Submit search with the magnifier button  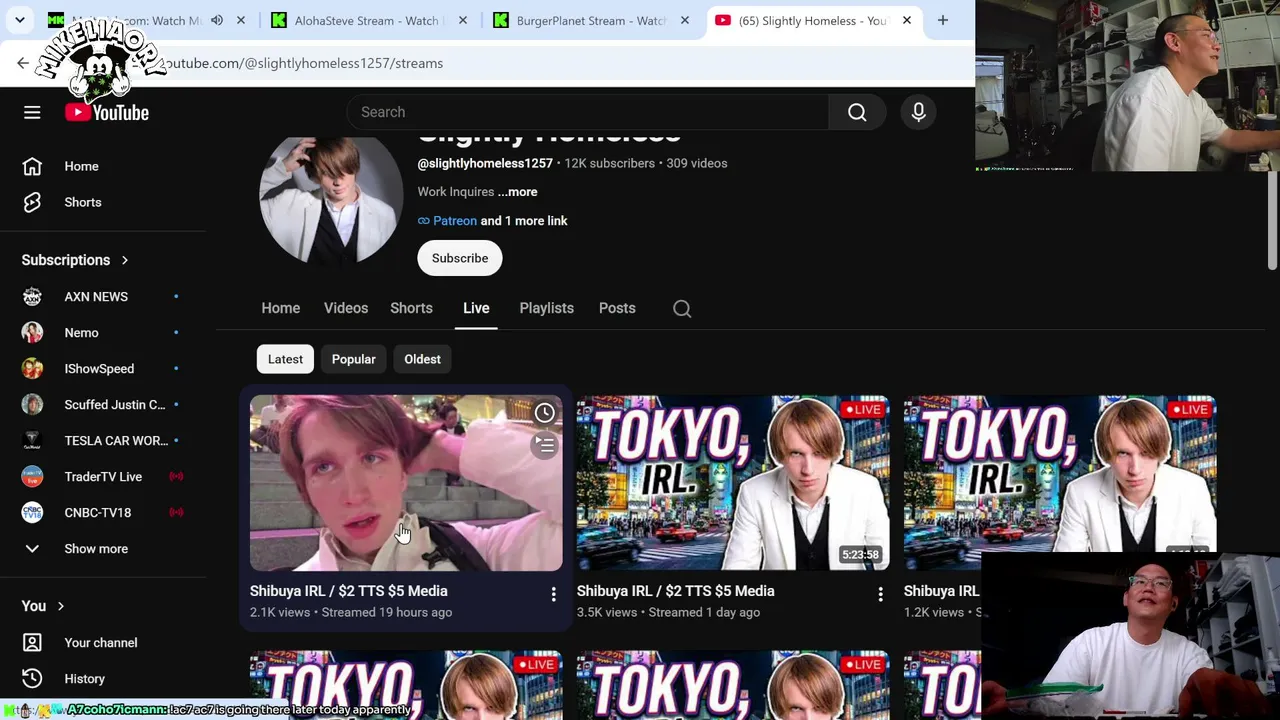857,112
